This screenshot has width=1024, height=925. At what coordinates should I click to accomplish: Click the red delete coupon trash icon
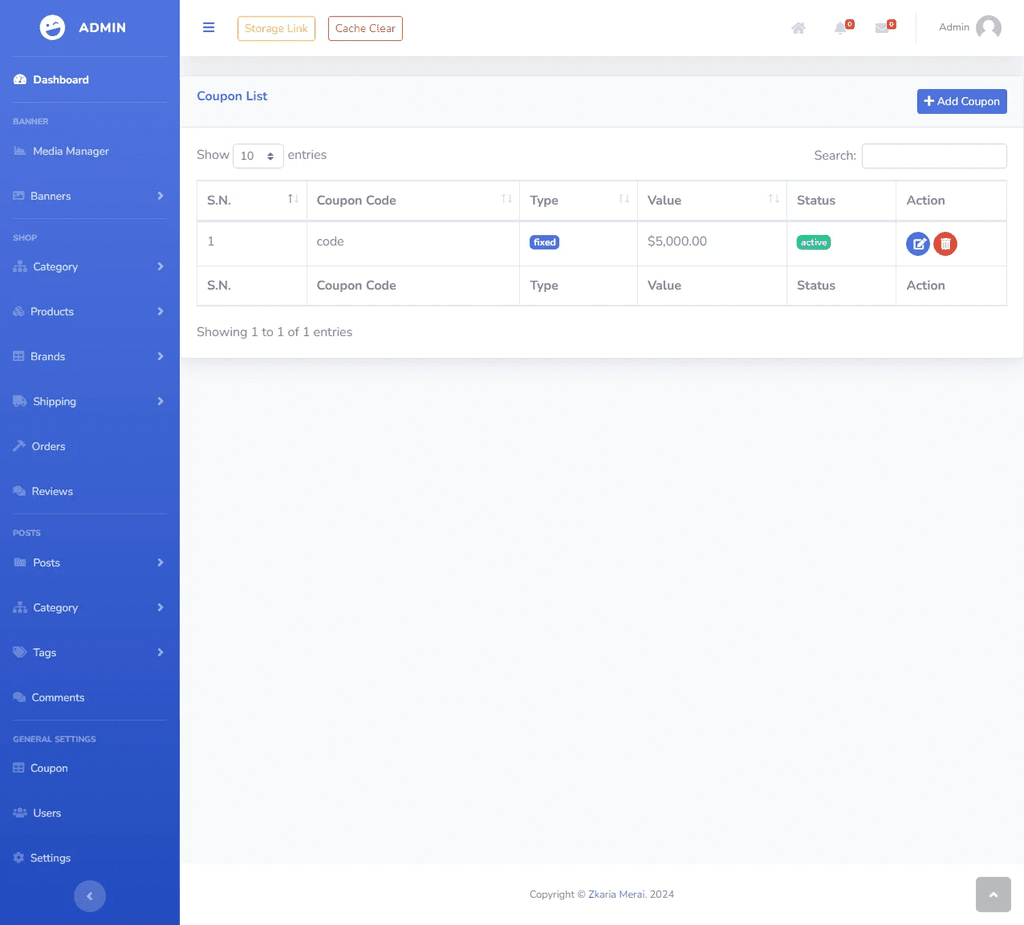point(945,244)
